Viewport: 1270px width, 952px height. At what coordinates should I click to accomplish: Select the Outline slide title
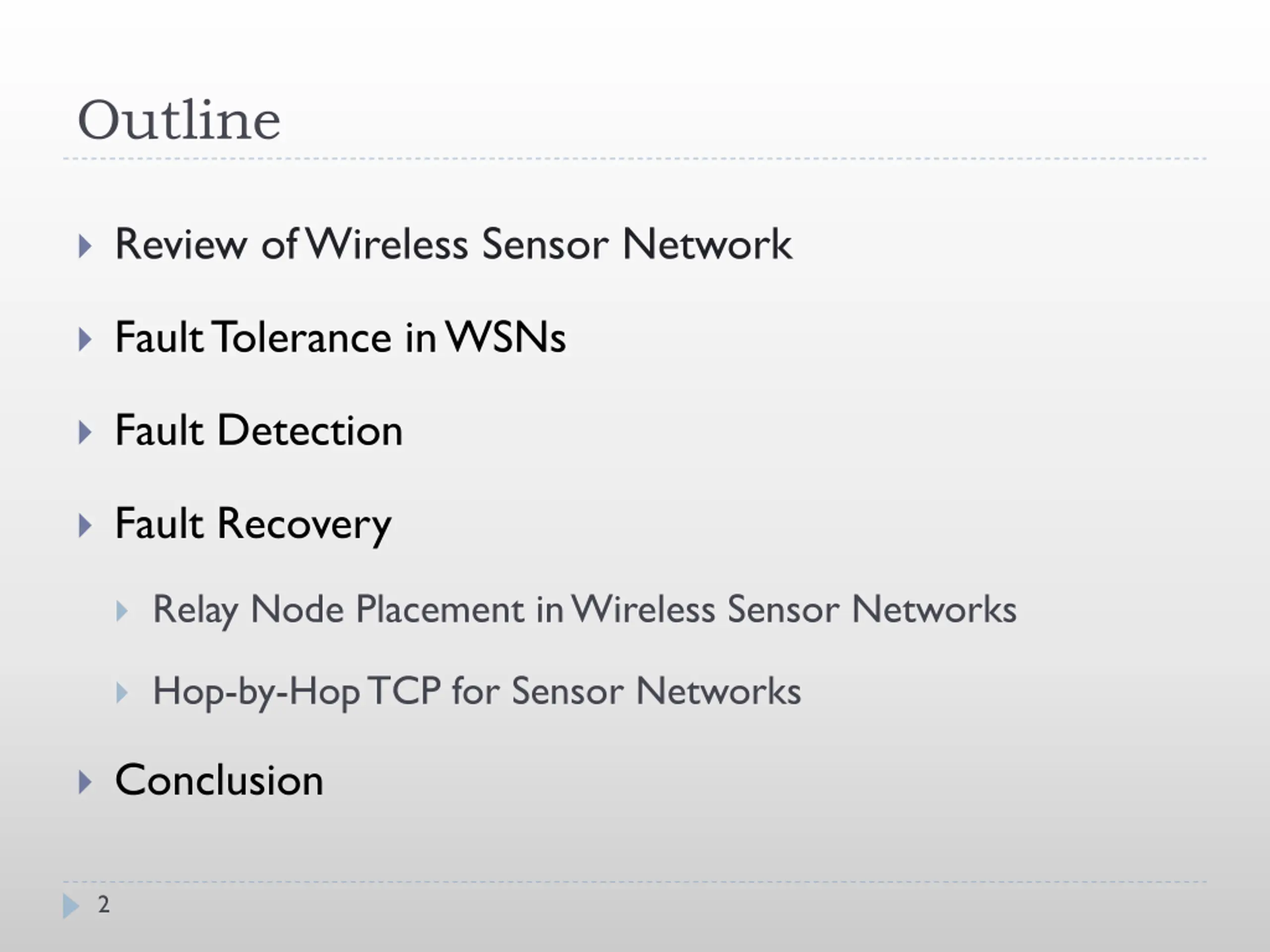pos(179,120)
